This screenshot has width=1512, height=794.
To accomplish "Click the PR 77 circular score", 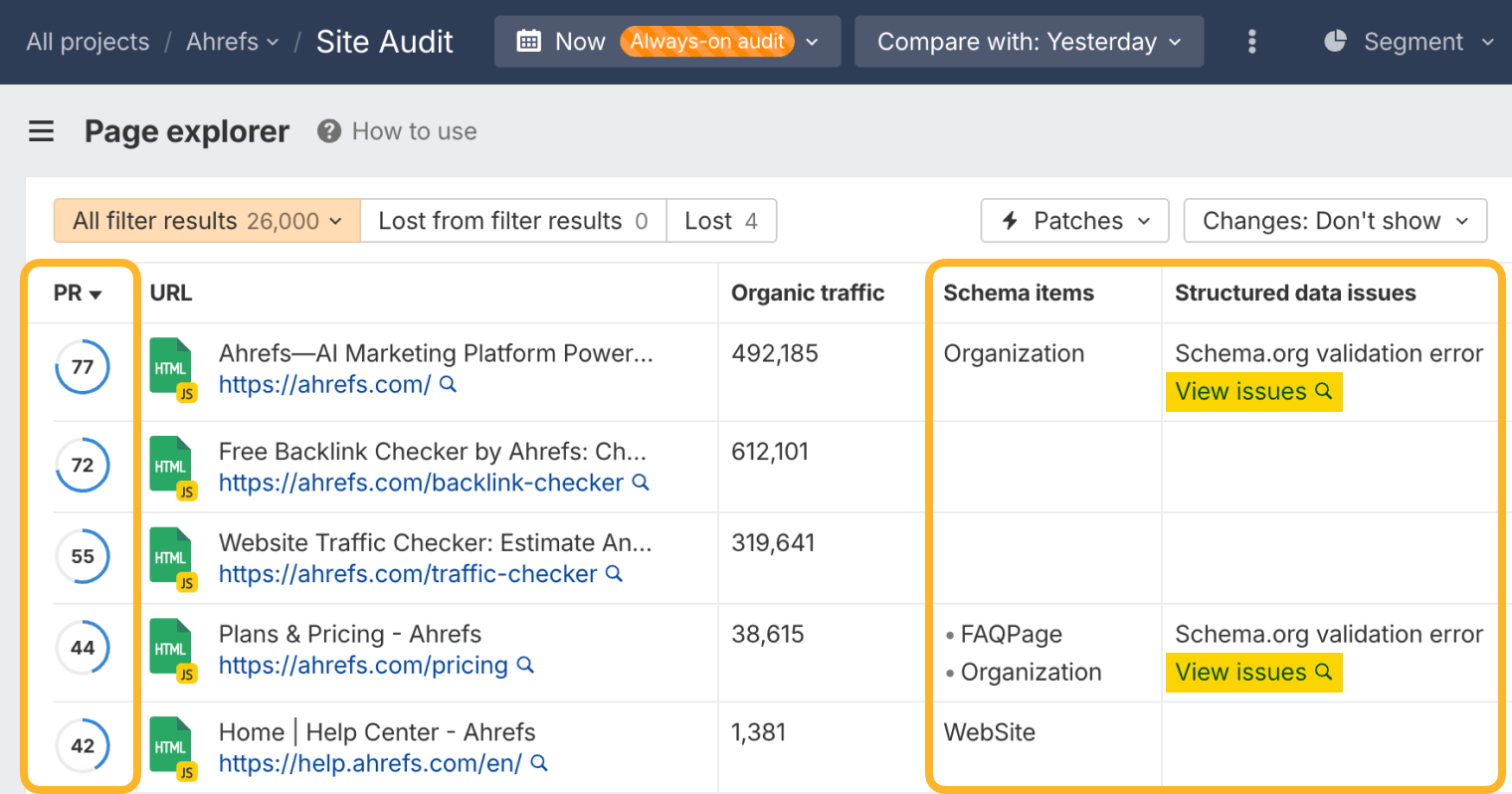I will pos(83,367).
